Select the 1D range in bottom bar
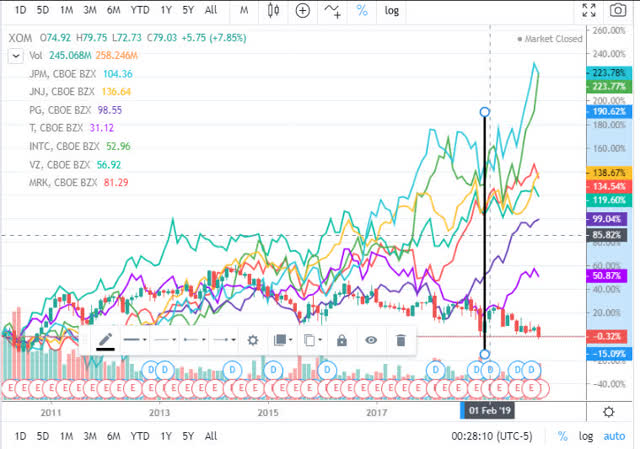640x449 pixels. 20,436
